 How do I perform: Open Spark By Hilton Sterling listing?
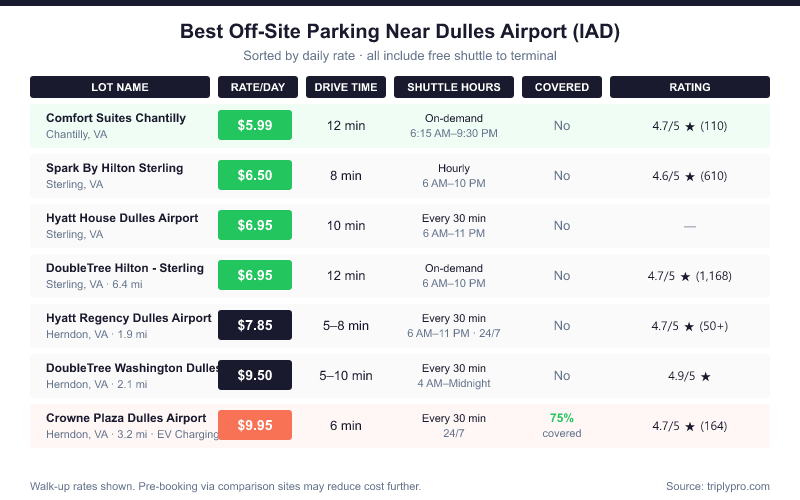114,168
